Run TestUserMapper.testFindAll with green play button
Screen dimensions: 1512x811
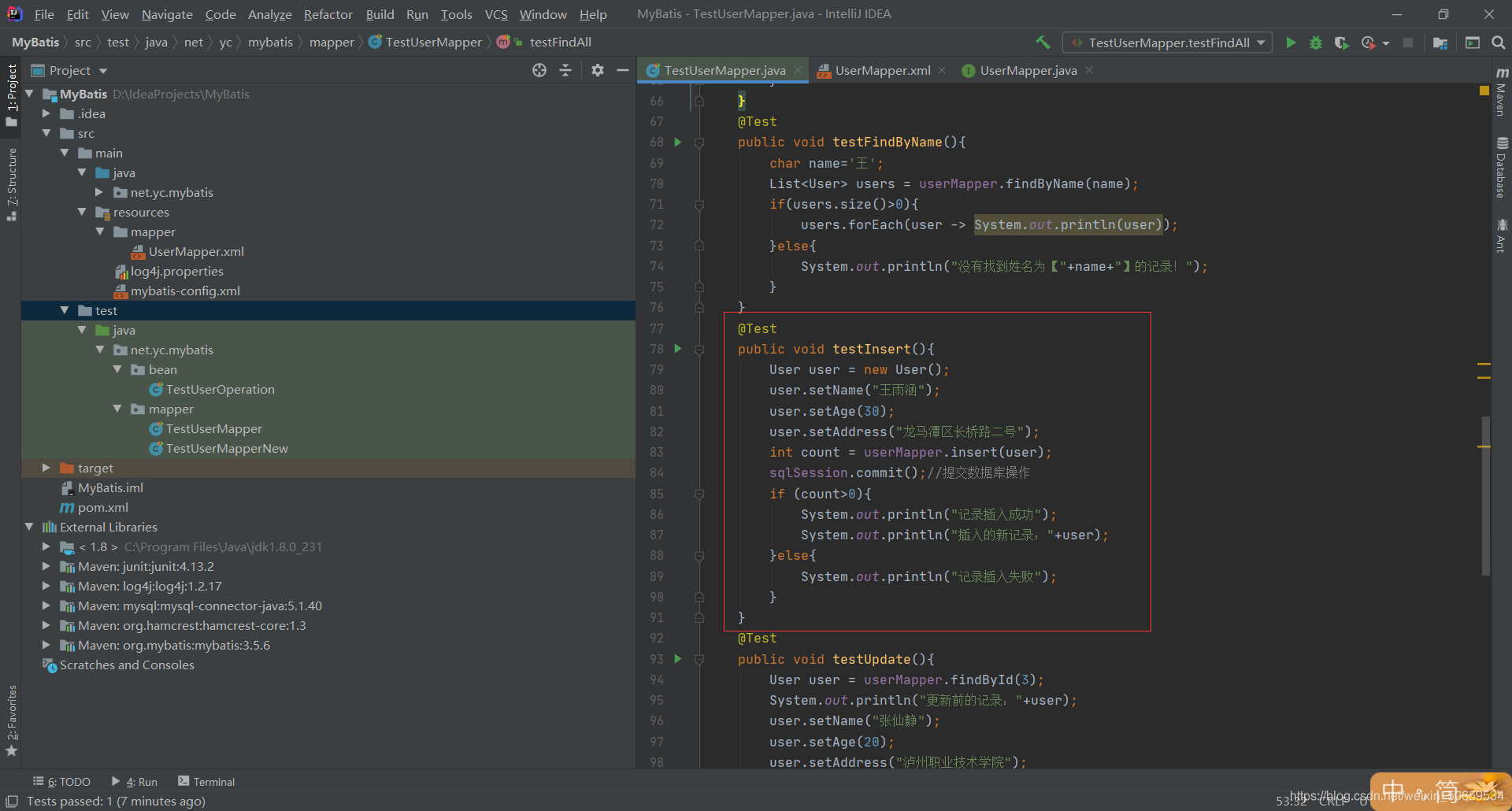click(1291, 43)
